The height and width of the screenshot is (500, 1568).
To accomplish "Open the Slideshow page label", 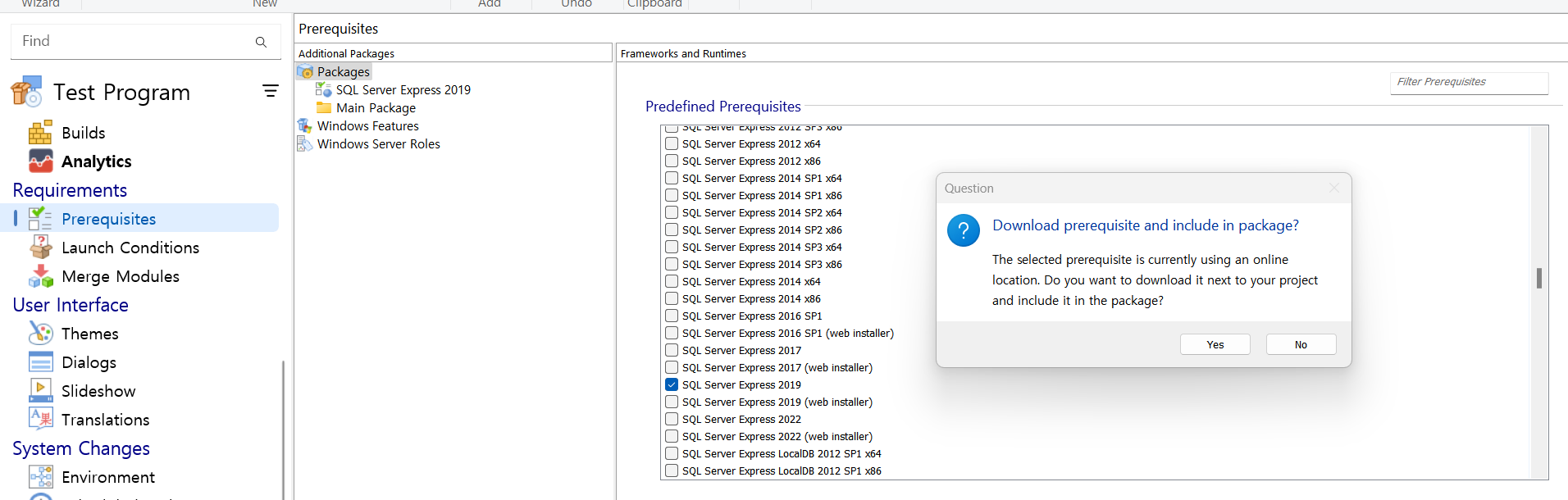I will [98, 391].
